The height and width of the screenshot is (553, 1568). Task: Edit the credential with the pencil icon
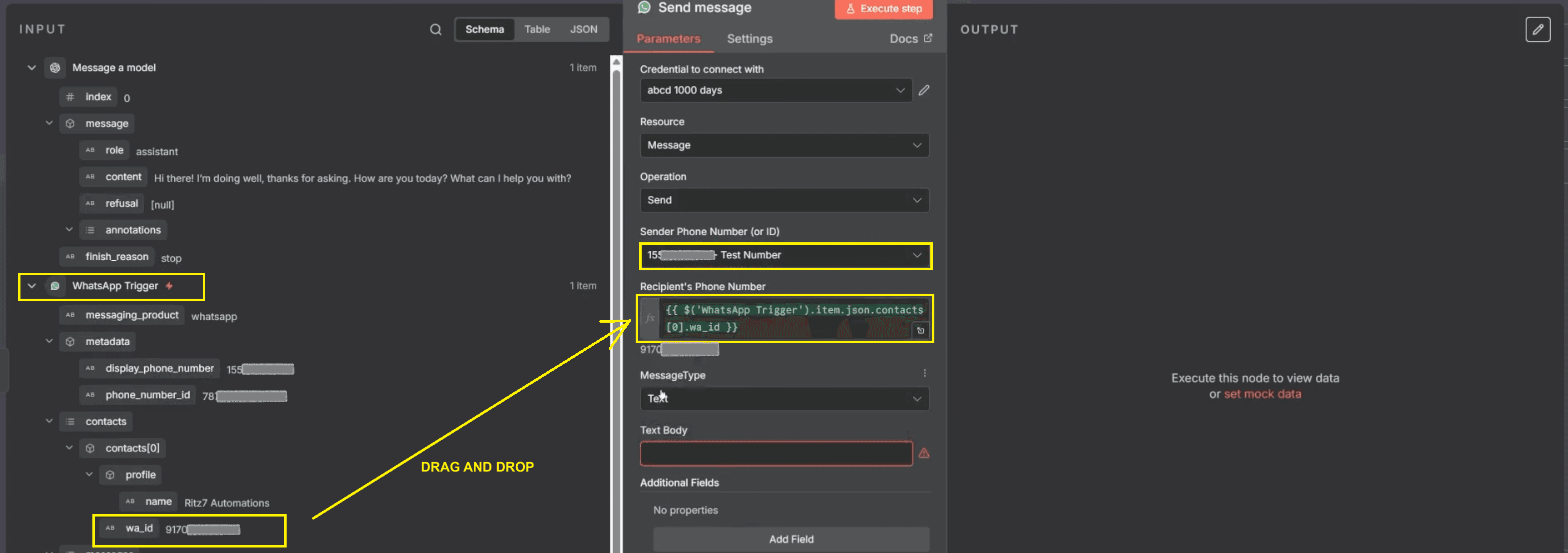click(x=923, y=90)
